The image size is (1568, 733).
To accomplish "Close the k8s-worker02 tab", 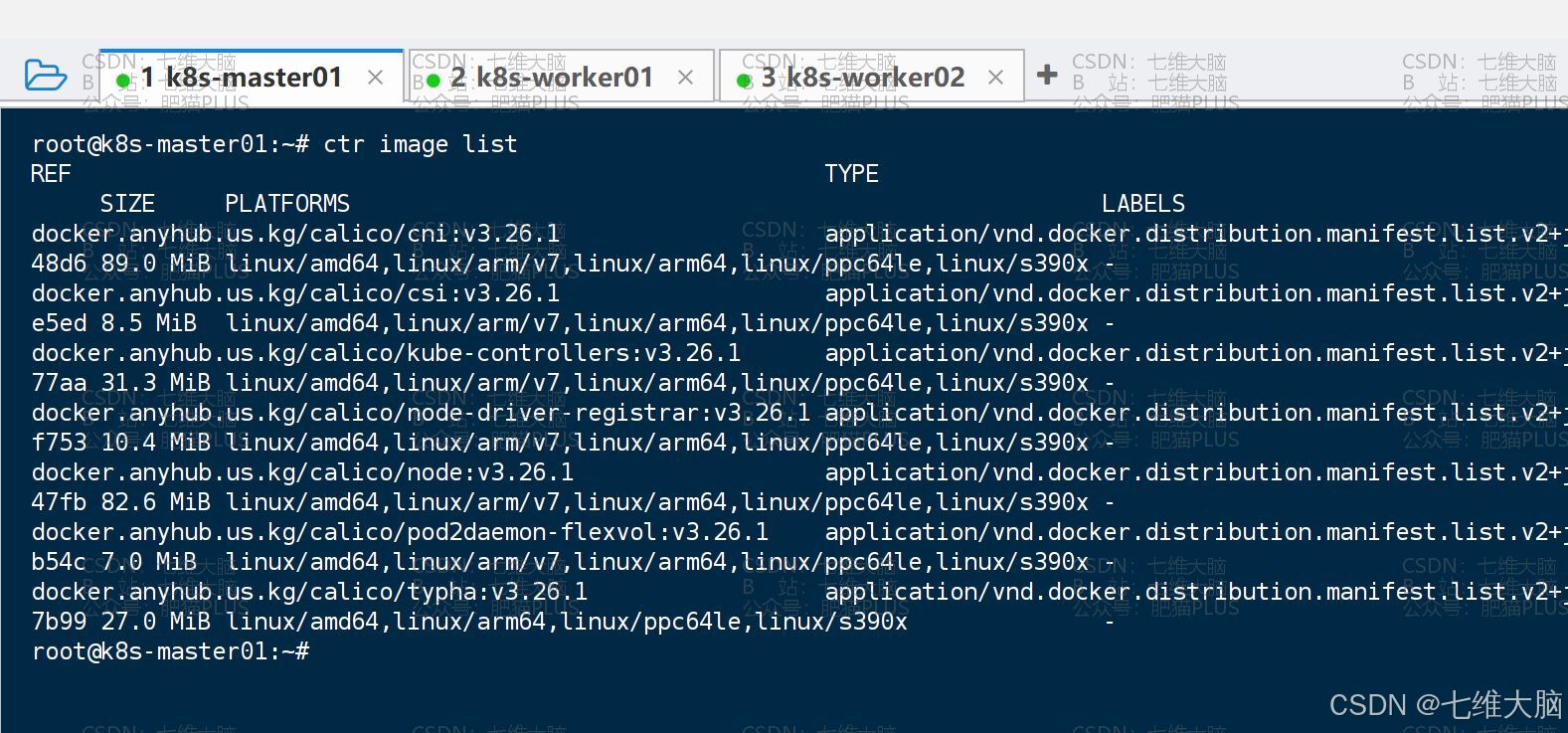I will [x=995, y=78].
